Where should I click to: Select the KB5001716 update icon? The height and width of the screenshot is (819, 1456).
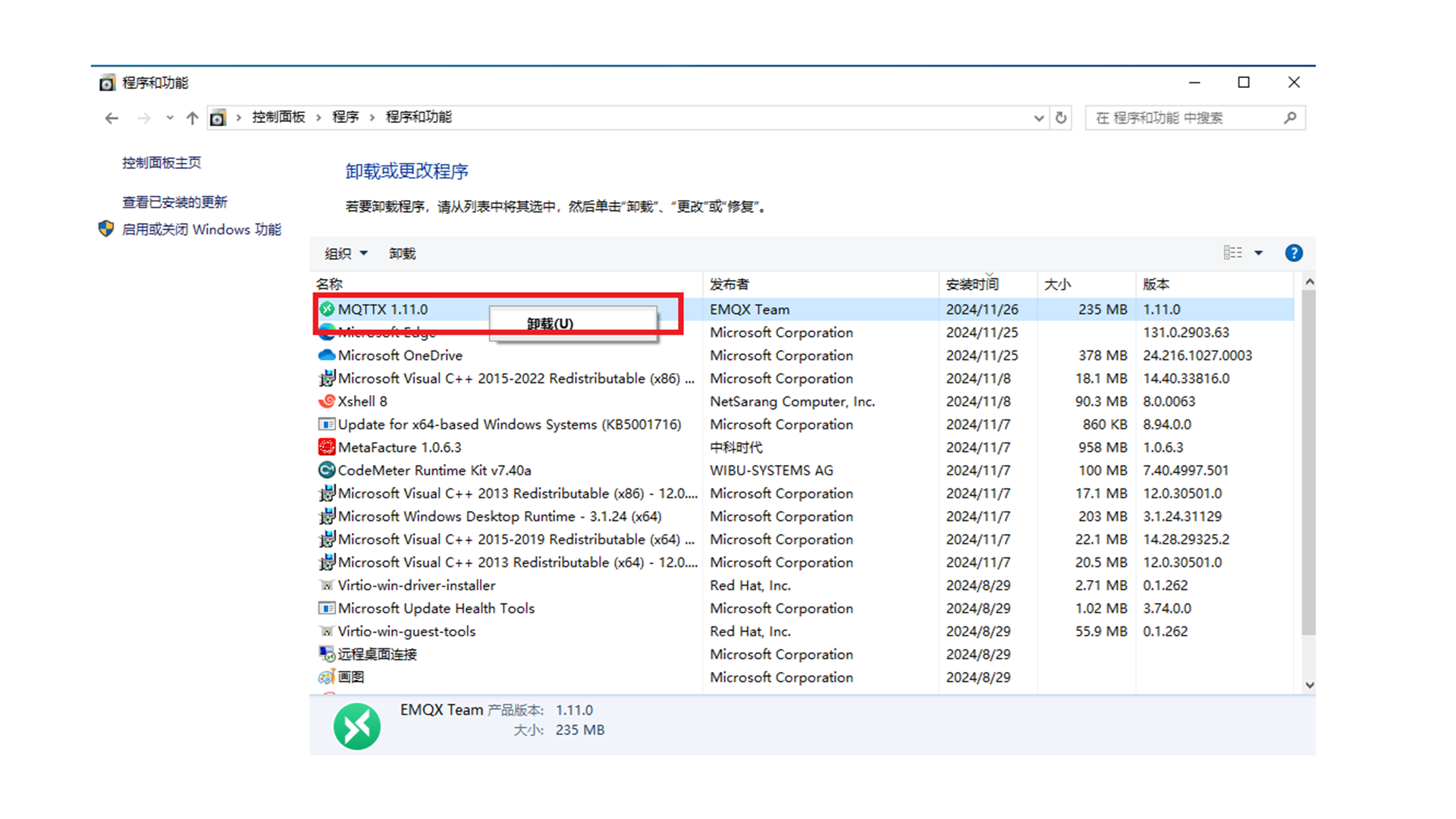(327, 424)
